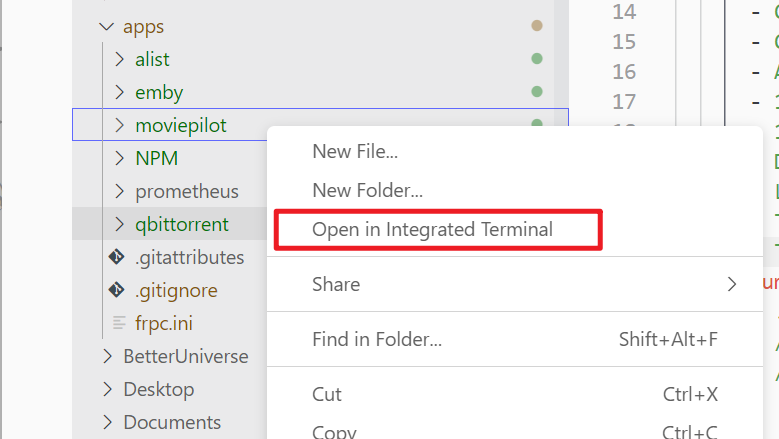Open the Share submenu arrow
The width and height of the screenshot is (779, 439).
pos(732,285)
